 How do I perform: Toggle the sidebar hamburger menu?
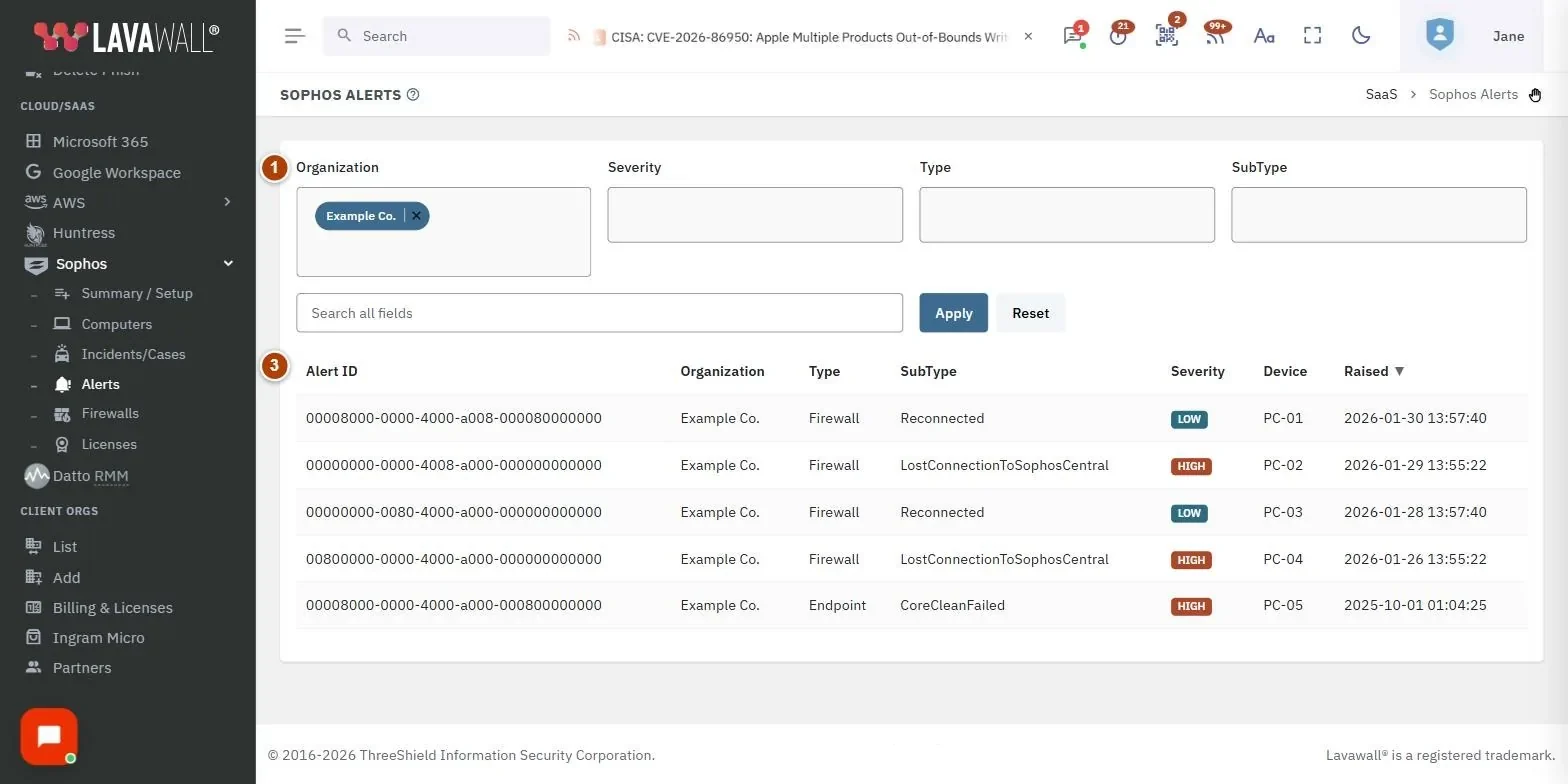click(x=294, y=36)
